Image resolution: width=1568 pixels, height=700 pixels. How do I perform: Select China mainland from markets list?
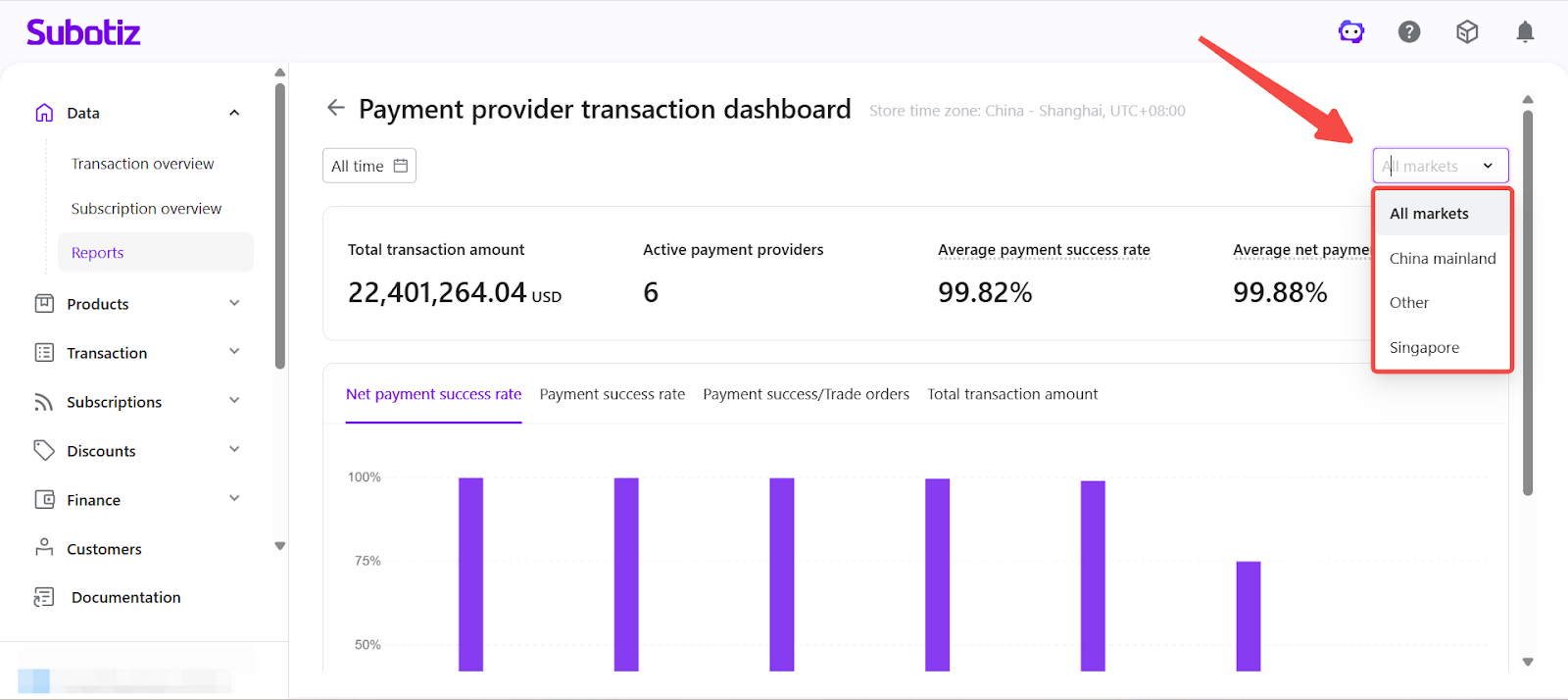pos(1442,259)
